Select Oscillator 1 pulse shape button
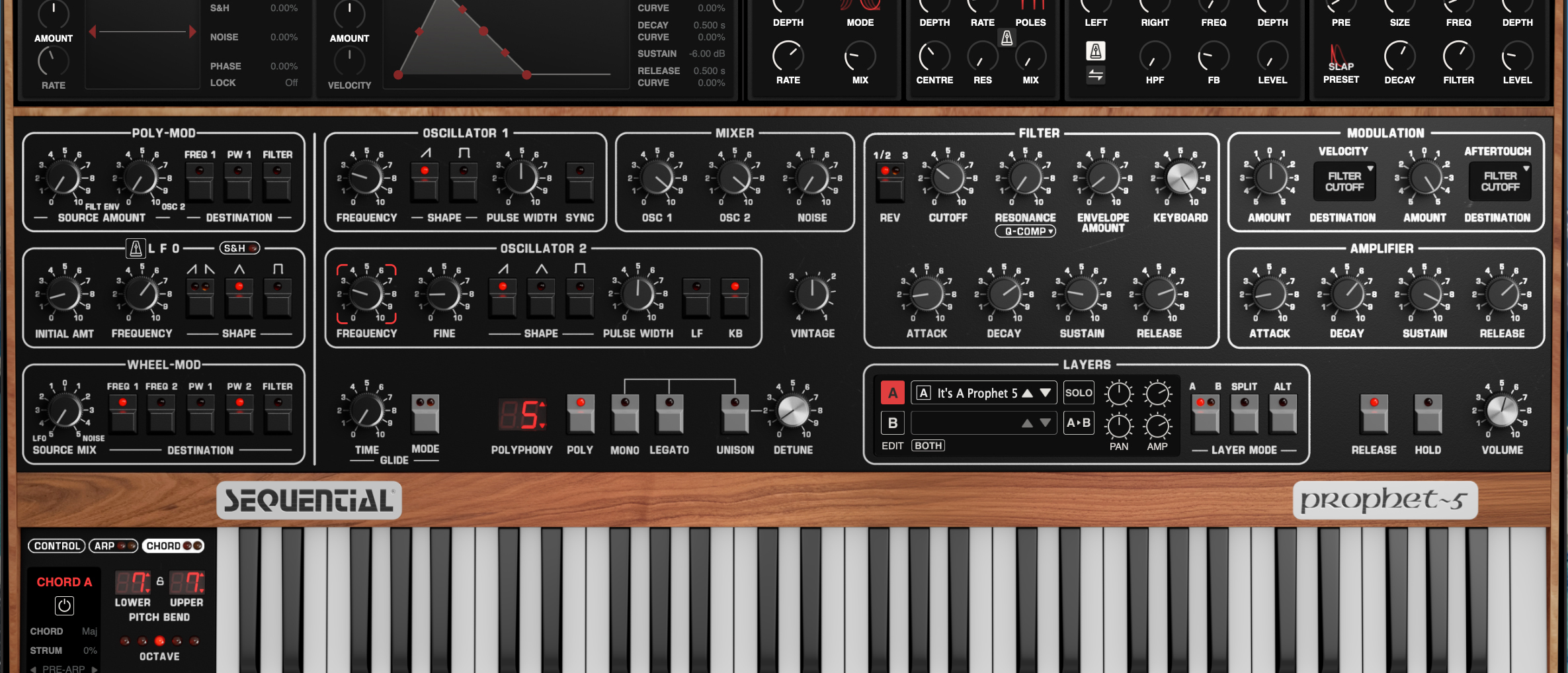 pyautogui.click(x=464, y=181)
